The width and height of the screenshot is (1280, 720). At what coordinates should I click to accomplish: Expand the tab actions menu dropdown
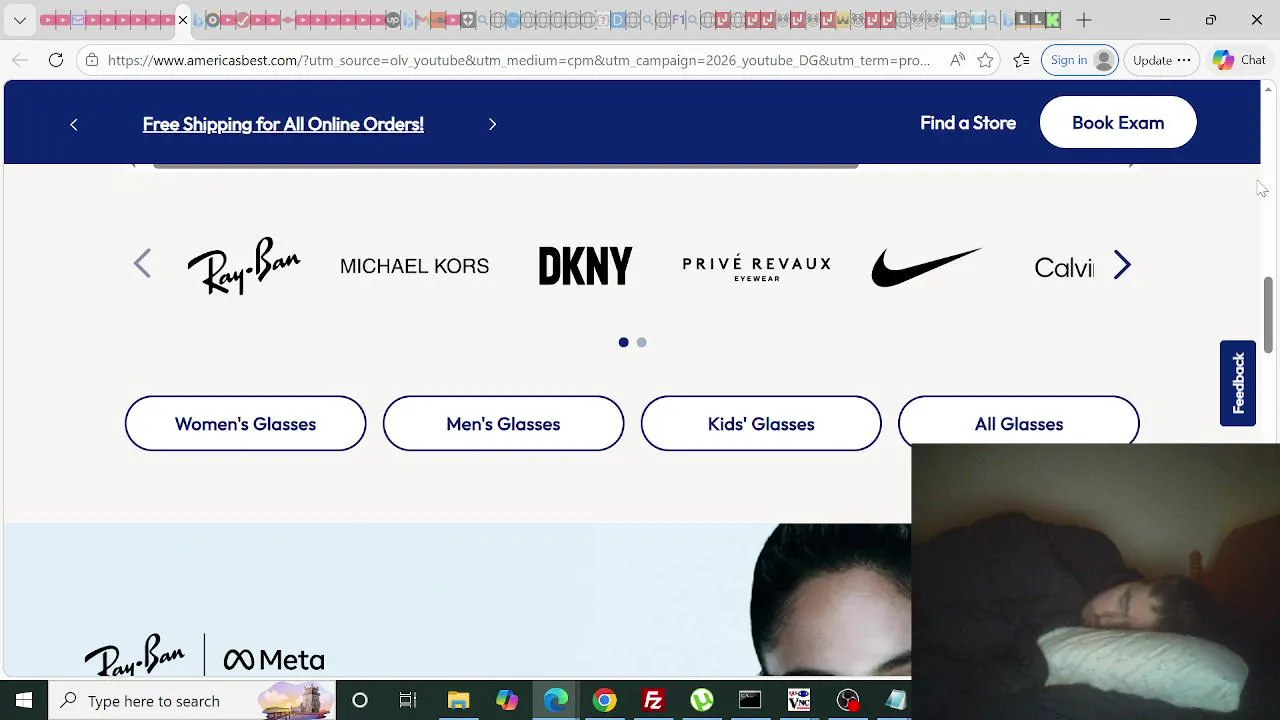(x=19, y=20)
